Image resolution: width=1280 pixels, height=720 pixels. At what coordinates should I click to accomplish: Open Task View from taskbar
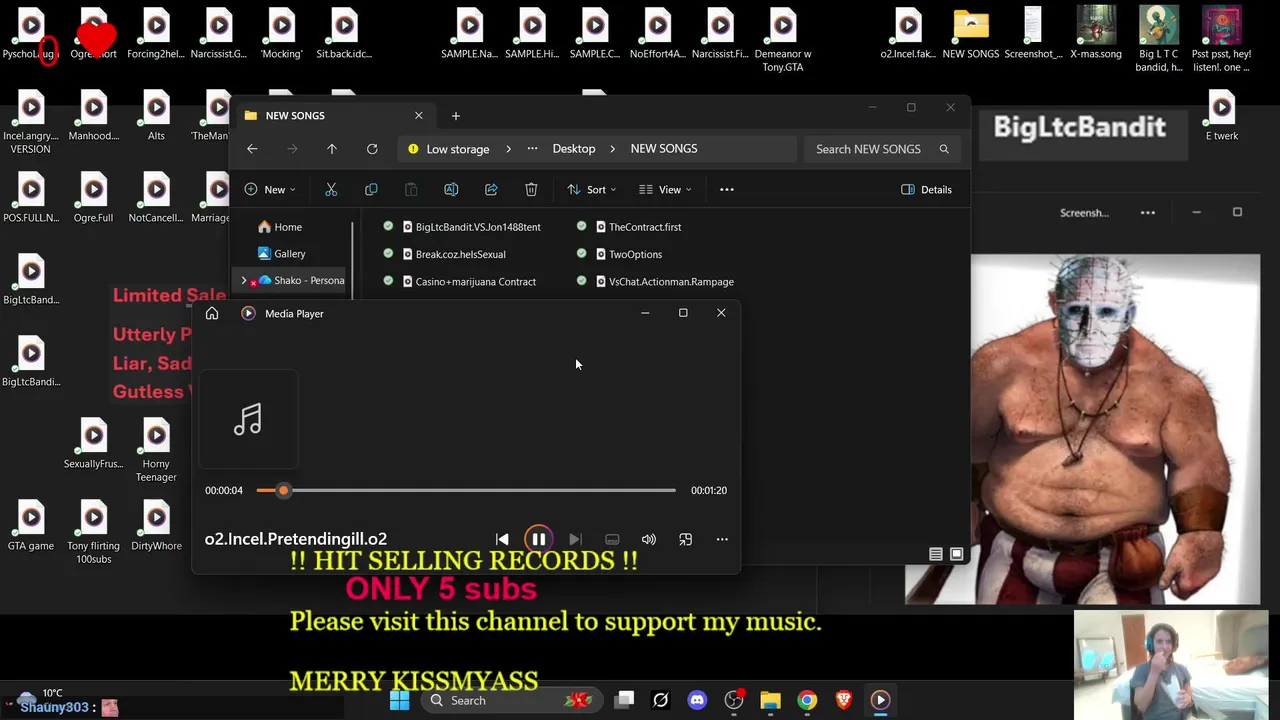[x=624, y=700]
